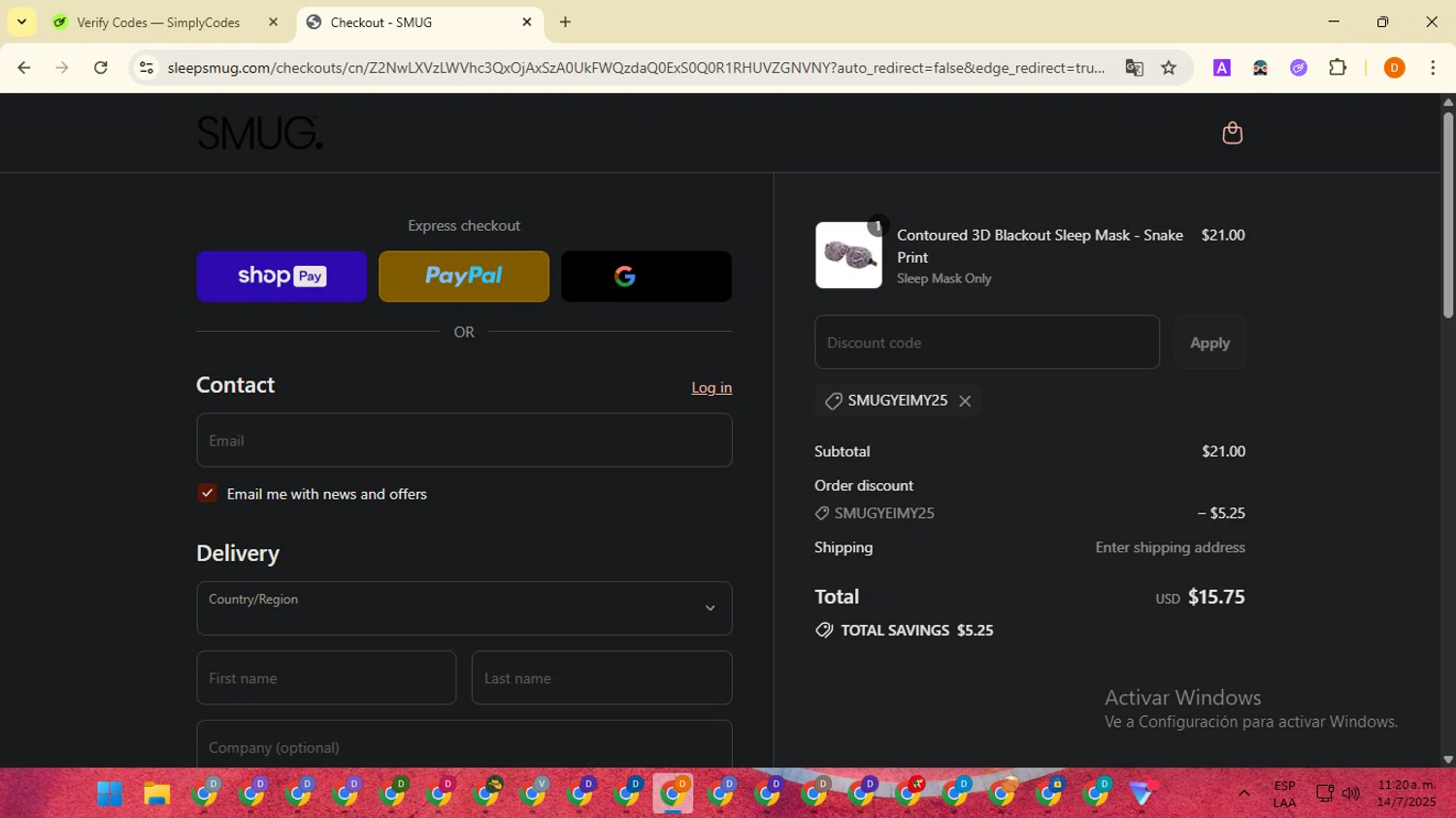1456x818 pixels.
Task: Open a new browser tab
Action: pyautogui.click(x=565, y=22)
